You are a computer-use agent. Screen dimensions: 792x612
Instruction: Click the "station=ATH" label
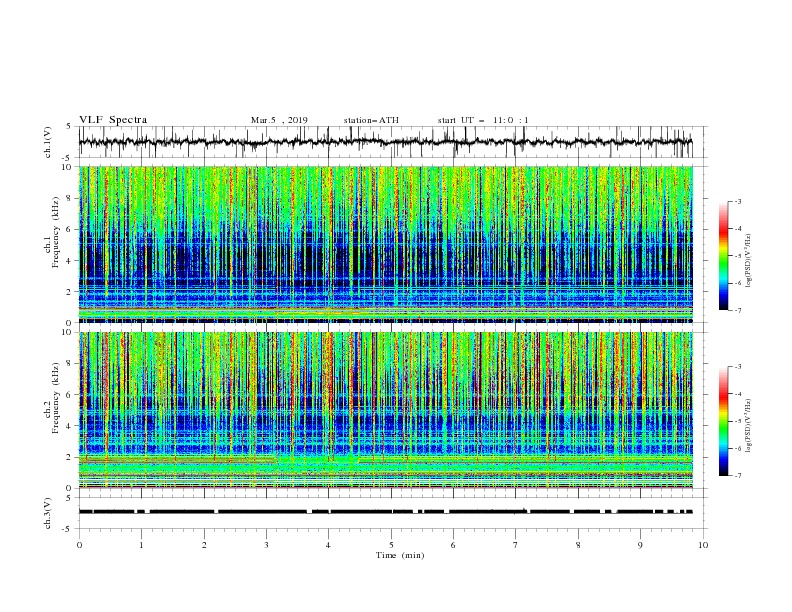pyautogui.click(x=371, y=120)
